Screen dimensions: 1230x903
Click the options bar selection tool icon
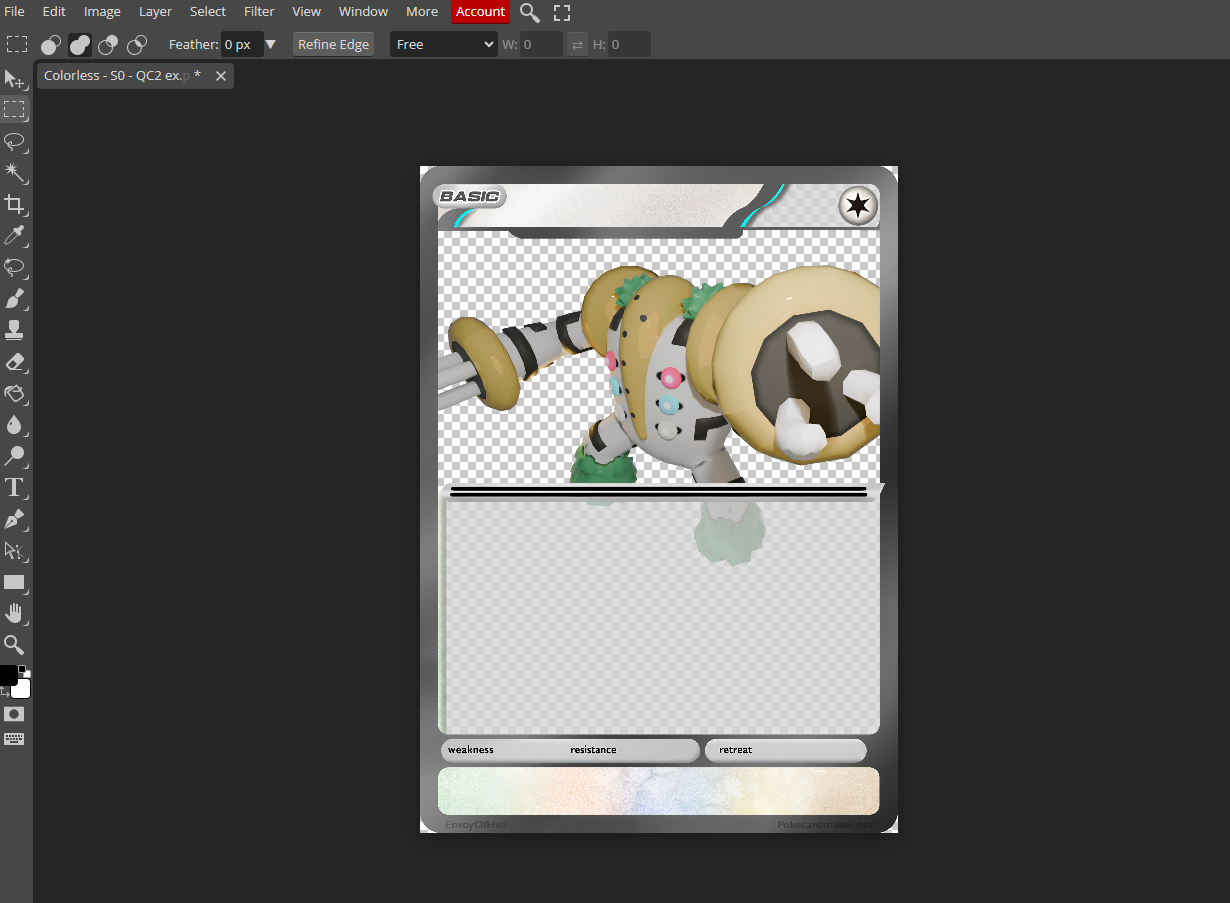(16, 44)
